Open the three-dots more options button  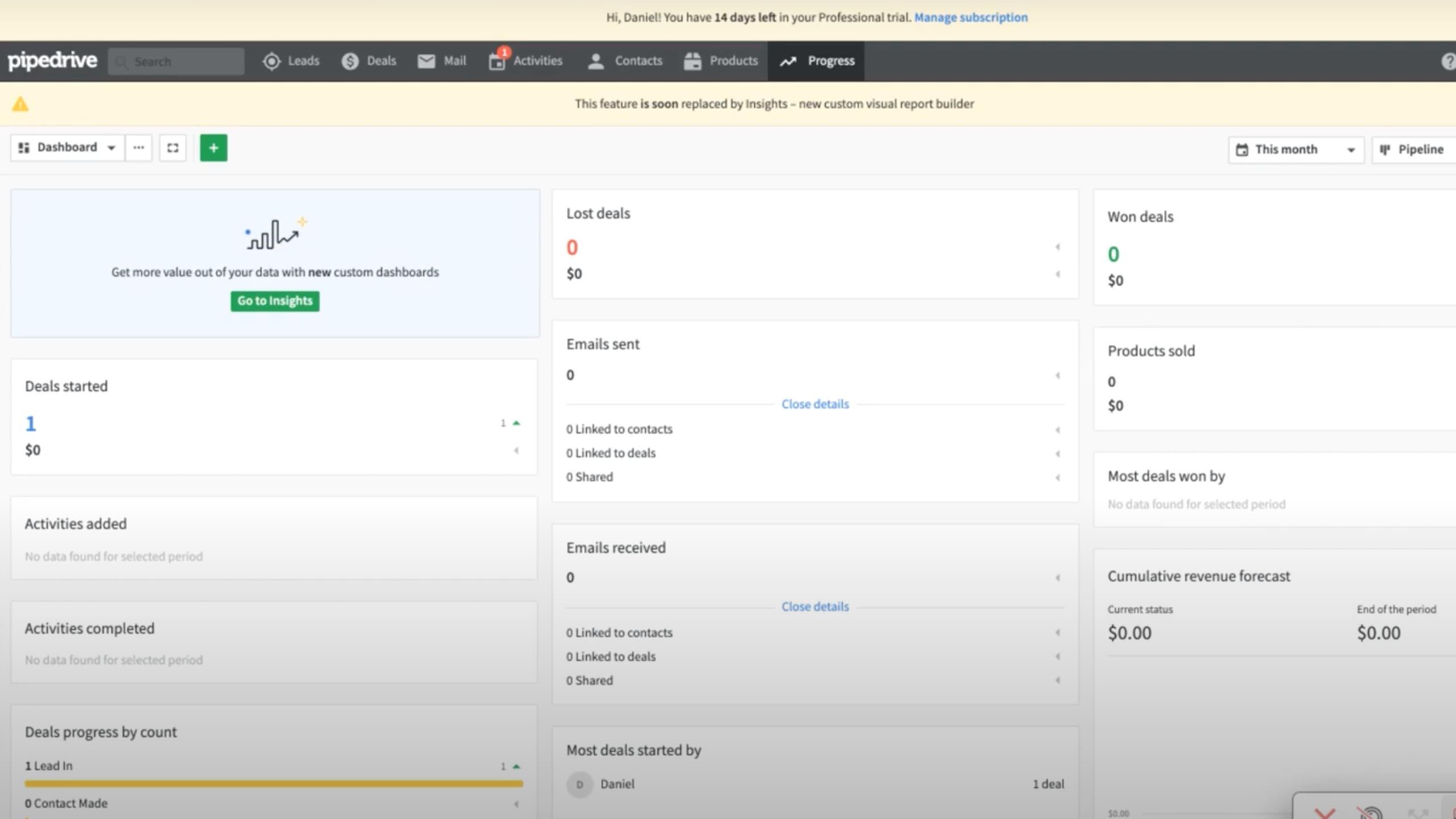(139, 148)
